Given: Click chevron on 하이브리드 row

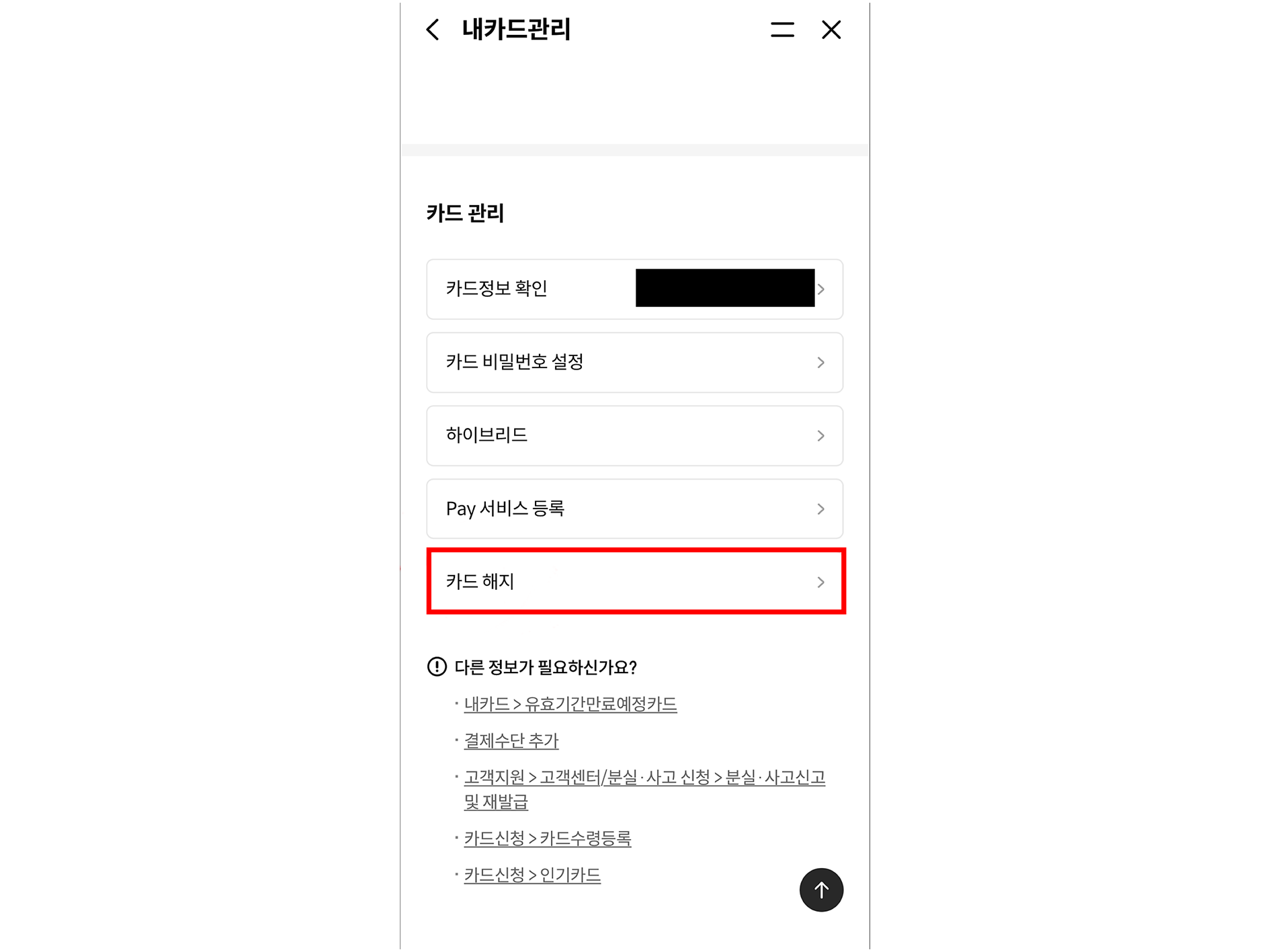Looking at the screenshot, I should click(x=821, y=435).
